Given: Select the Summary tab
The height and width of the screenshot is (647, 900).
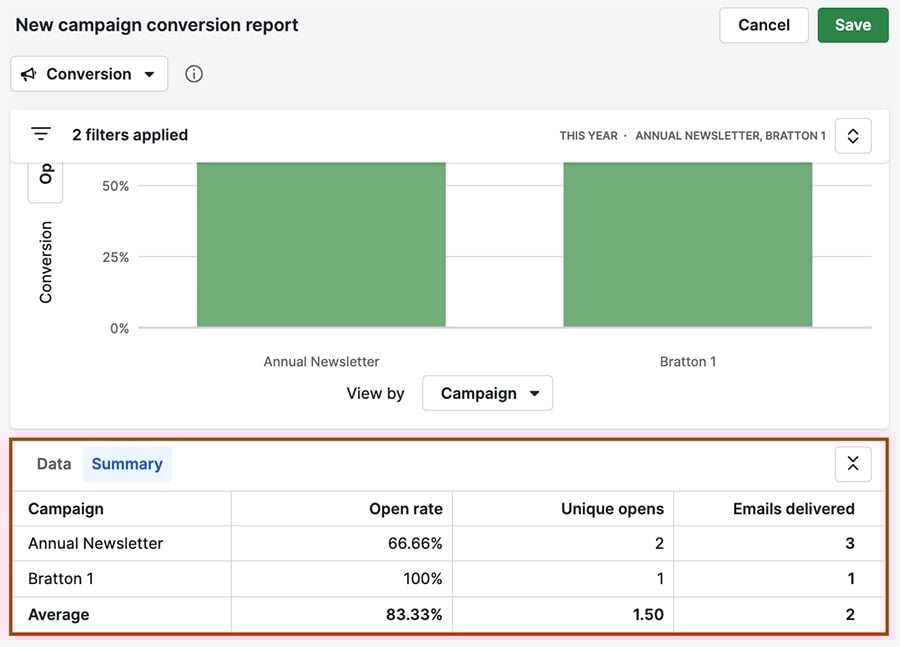Looking at the screenshot, I should pos(127,463).
